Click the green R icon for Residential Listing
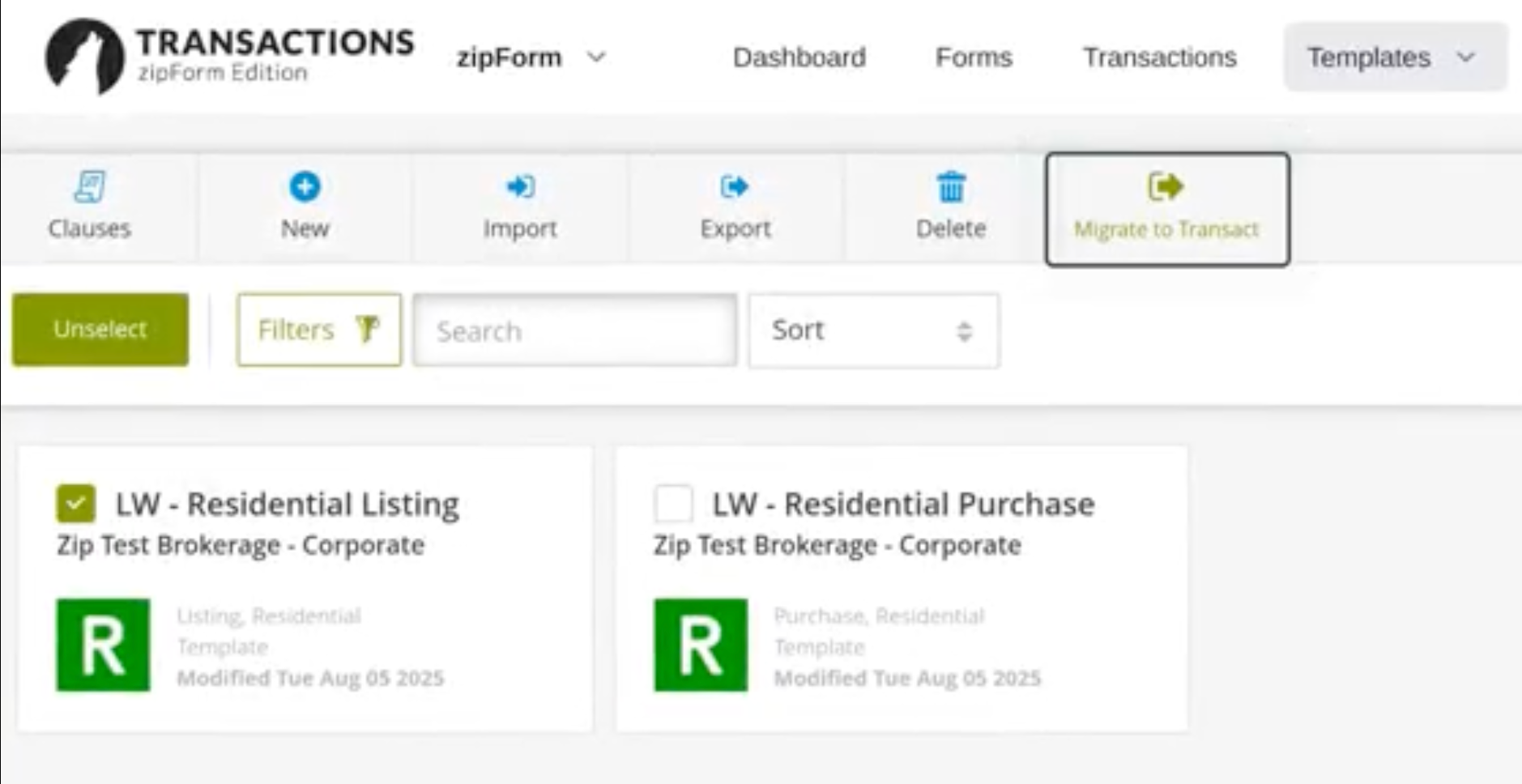 click(103, 645)
